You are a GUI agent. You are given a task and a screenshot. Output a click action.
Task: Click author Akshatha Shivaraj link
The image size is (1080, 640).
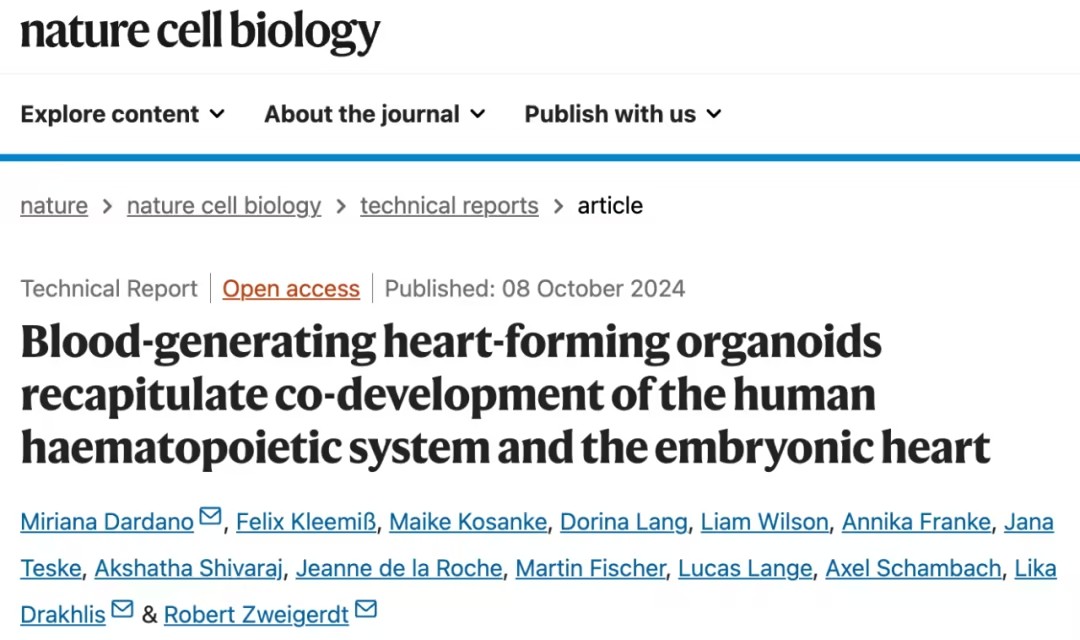(189, 568)
